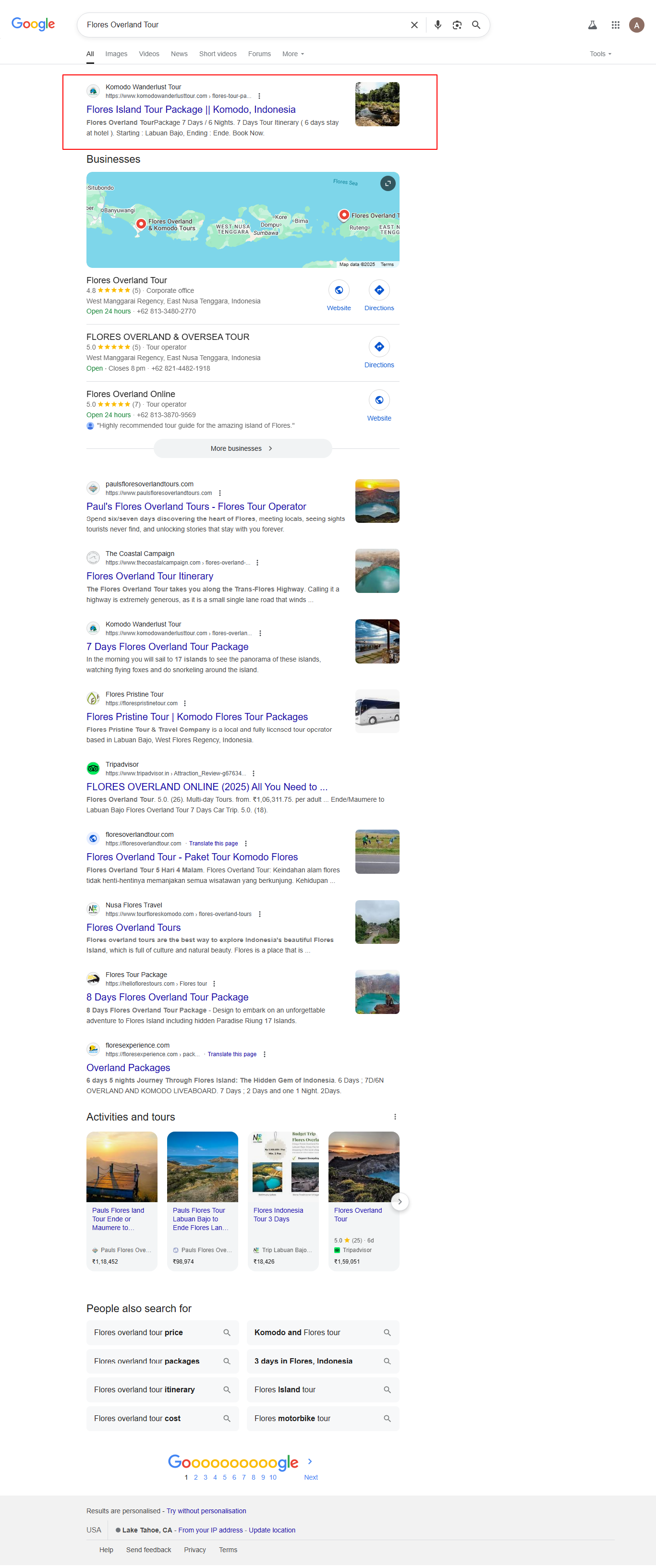The height and width of the screenshot is (1568, 656).
Task: Click Try without personalisation link
Action: (x=207, y=1510)
